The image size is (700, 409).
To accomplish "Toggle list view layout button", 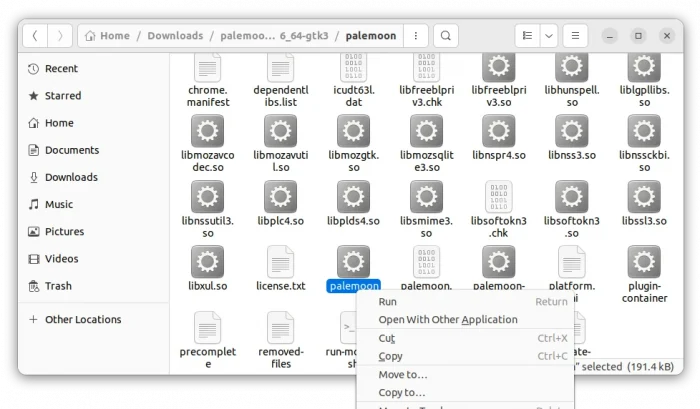I will [527, 36].
